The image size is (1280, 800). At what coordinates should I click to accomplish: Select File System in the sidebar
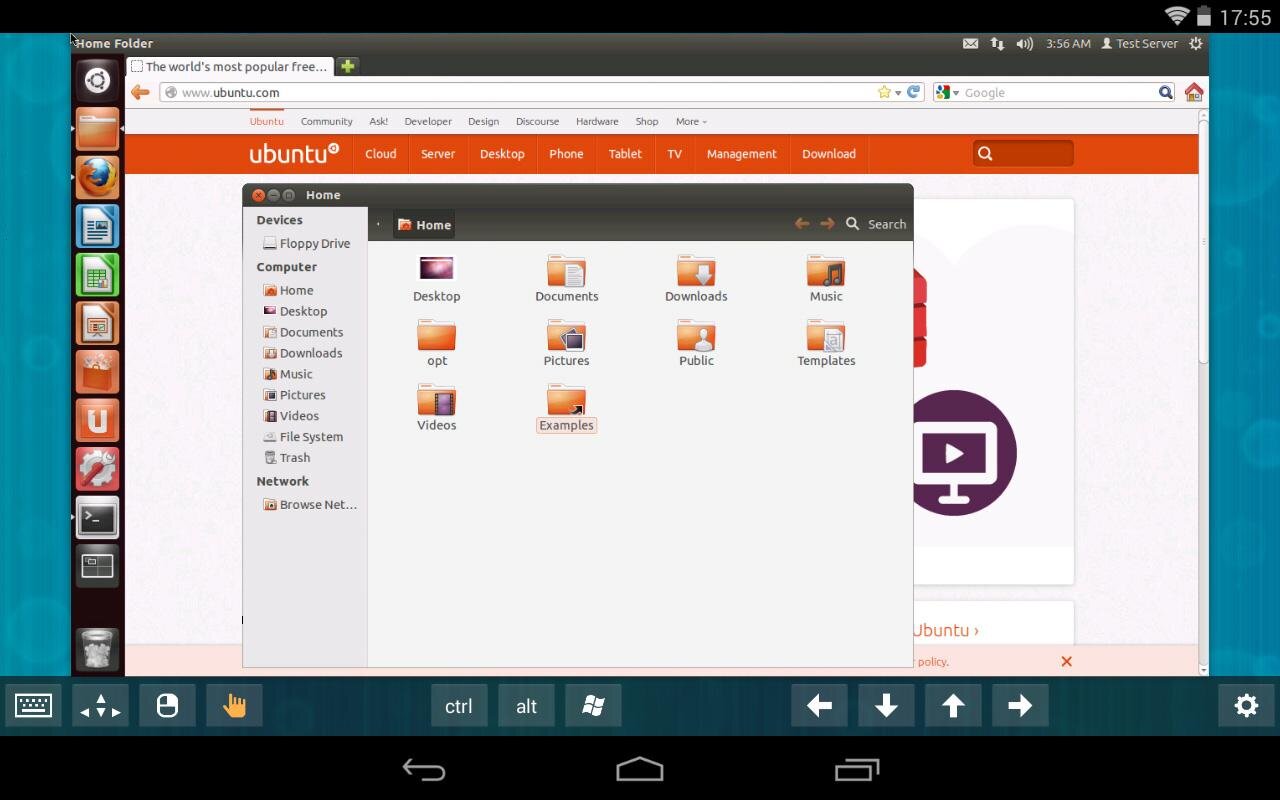303,437
